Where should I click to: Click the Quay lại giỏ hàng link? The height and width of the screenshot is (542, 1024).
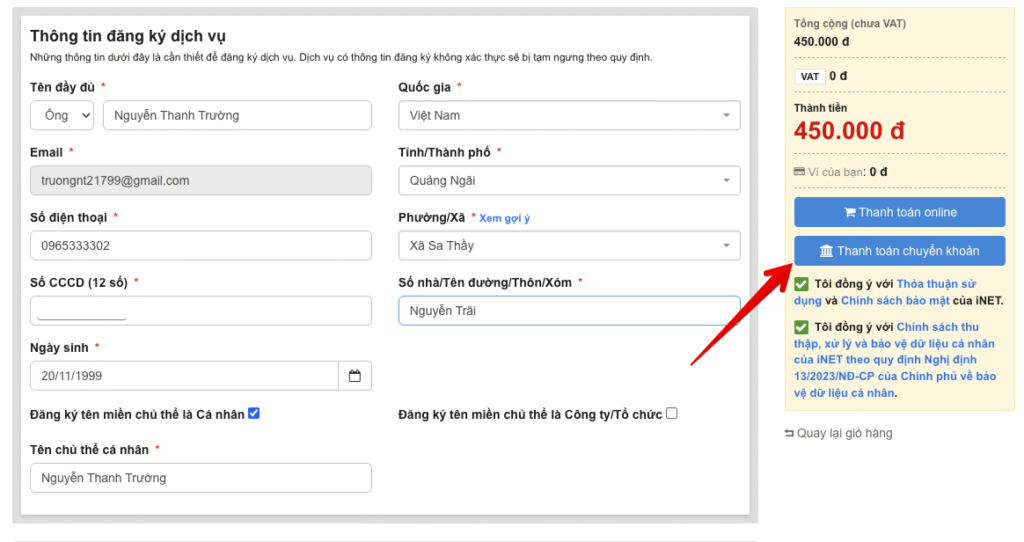[844, 434]
